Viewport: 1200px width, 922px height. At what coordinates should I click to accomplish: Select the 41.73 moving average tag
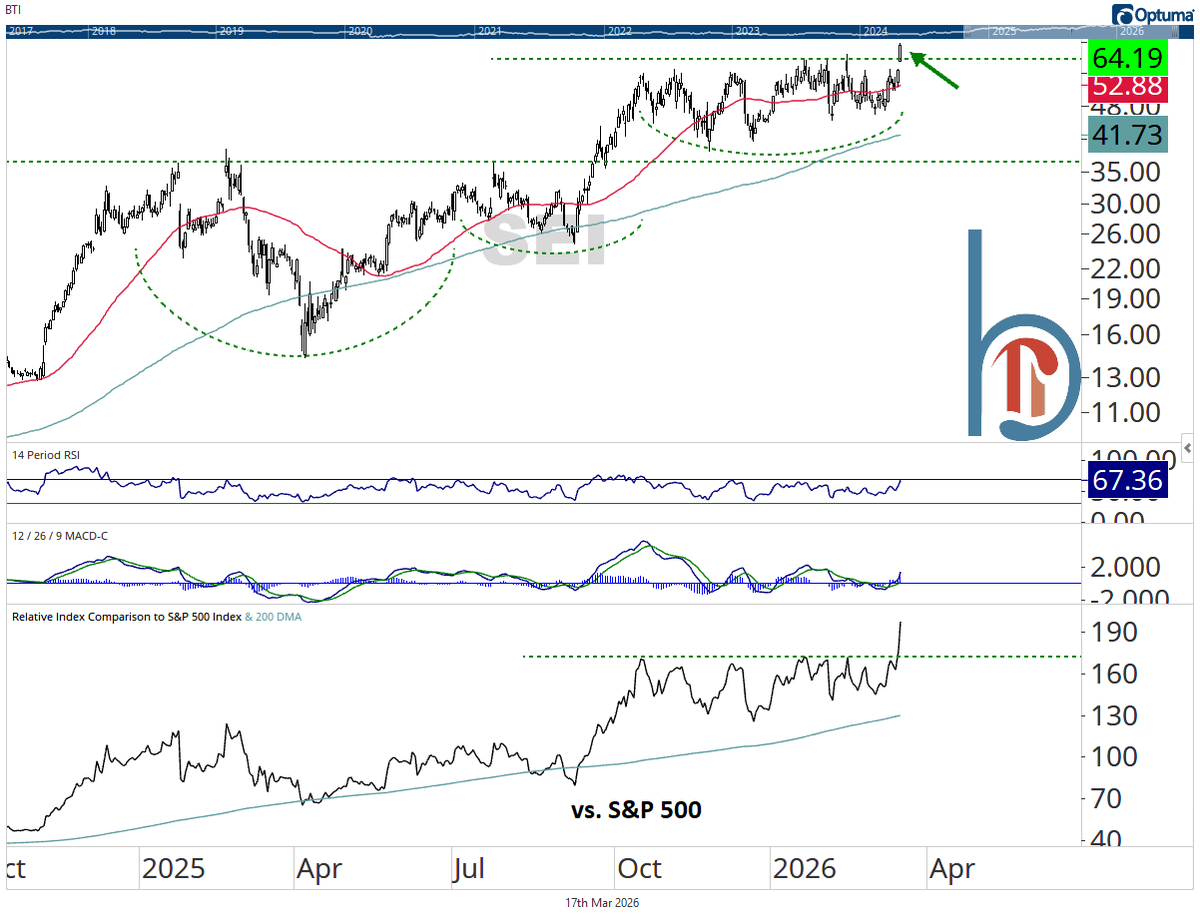[1126, 133]
